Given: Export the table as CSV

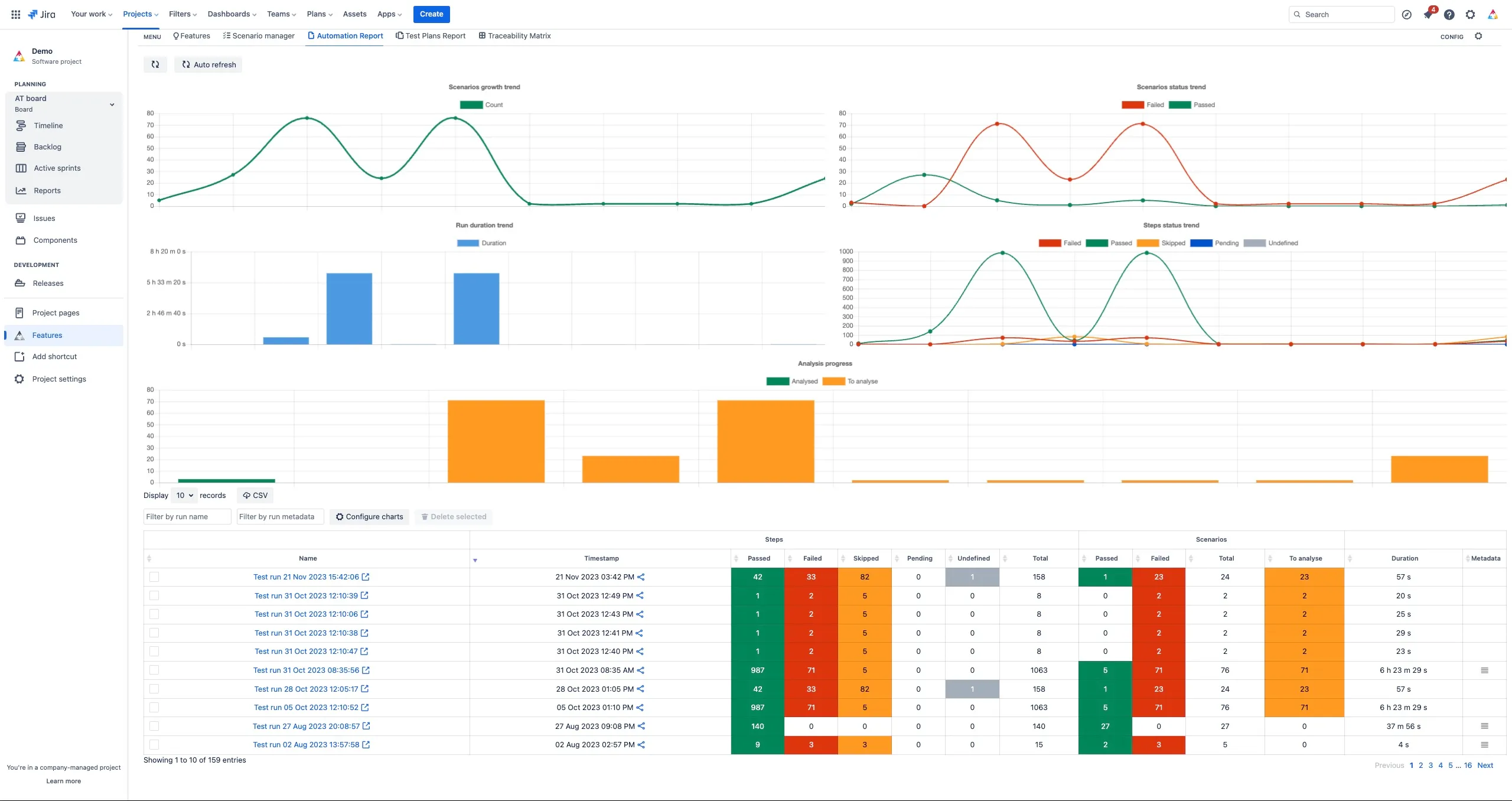Looking at the screenshot, I should (x=255, y=496).
